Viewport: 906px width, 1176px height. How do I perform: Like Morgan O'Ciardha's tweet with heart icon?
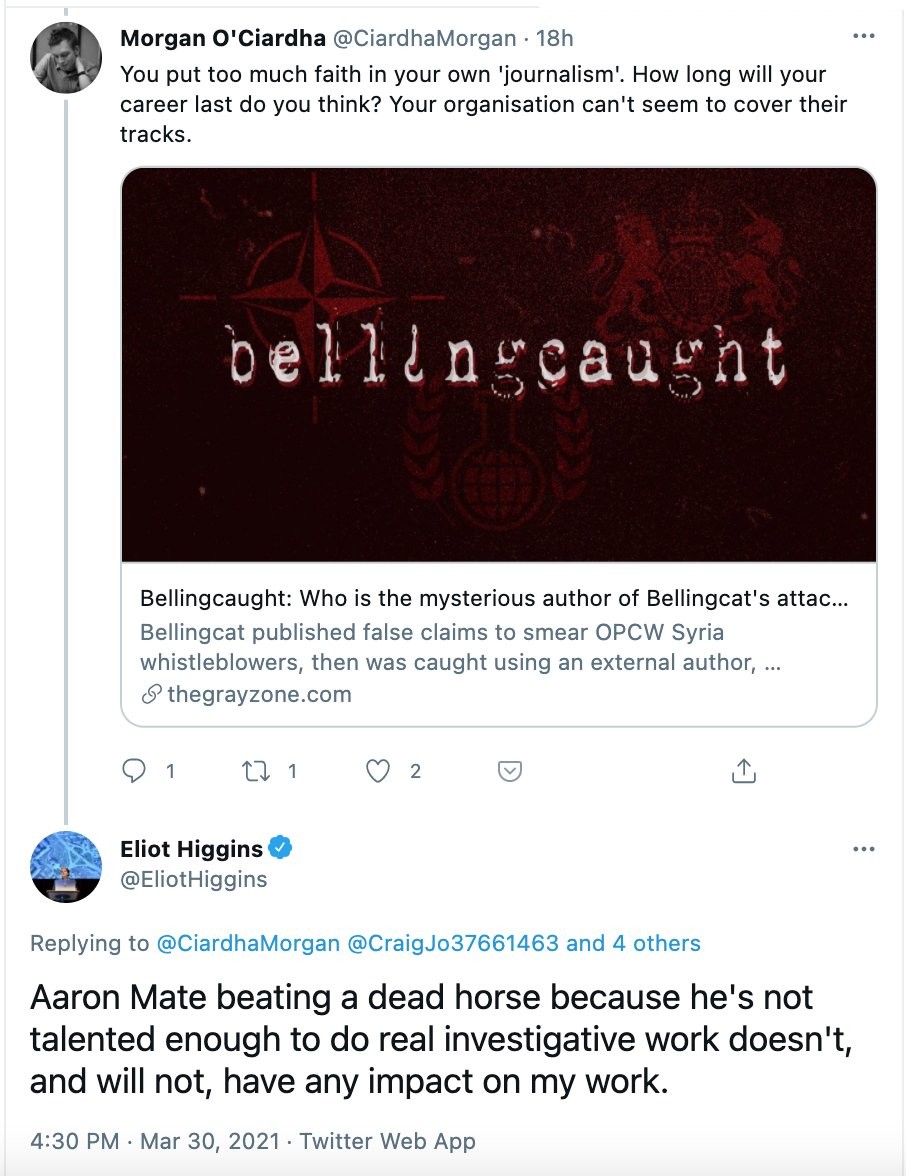[x=377, y=770]
